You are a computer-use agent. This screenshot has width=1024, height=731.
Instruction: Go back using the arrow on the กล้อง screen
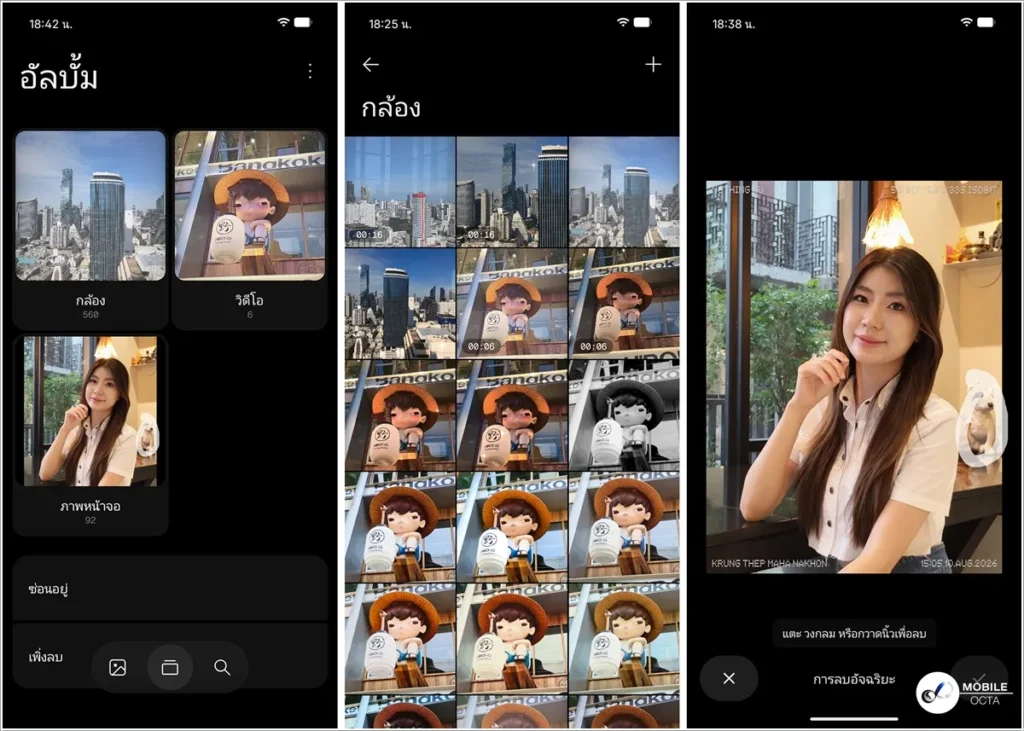371,64
